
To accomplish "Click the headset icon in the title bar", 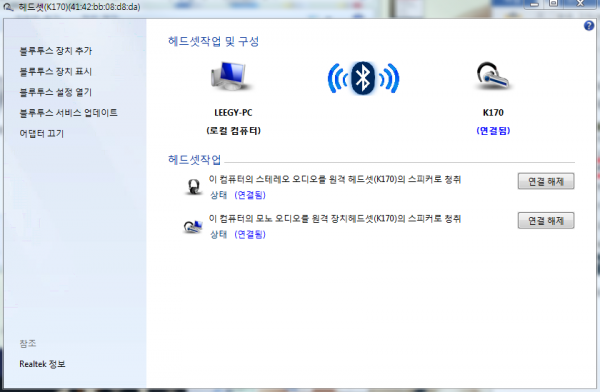I will pyautogui.click(x=8, y=7).
